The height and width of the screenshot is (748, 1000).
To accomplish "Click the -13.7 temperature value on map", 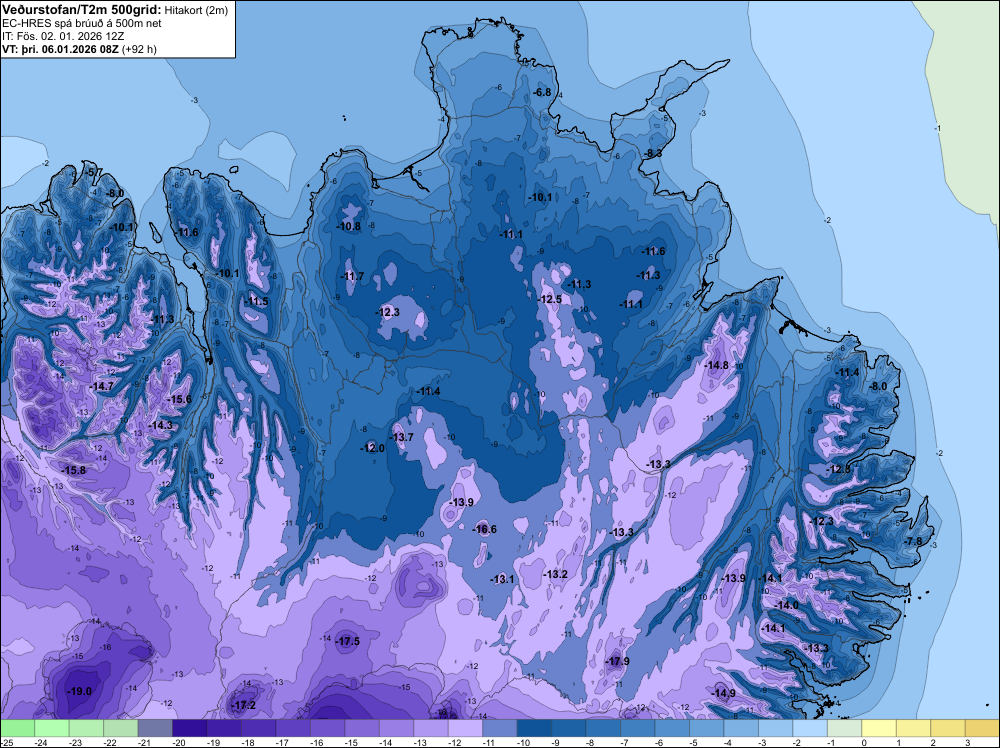I will coord(402,437).
